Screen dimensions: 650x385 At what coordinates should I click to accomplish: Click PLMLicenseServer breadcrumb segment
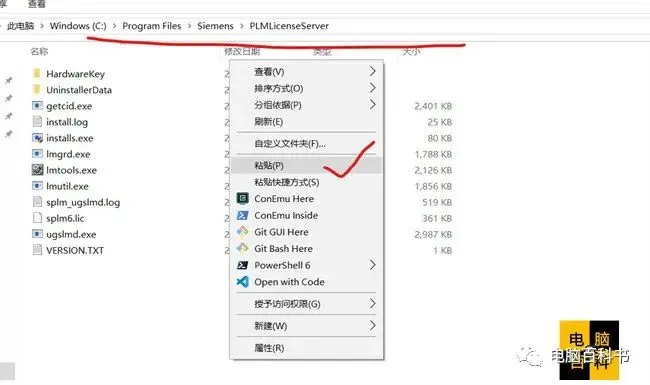(x=289, y=26)
